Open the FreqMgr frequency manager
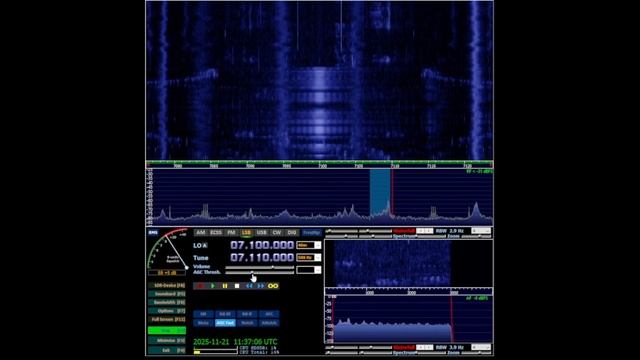Image resolution: width=640 pixels, height=360 pixels. 311,232
